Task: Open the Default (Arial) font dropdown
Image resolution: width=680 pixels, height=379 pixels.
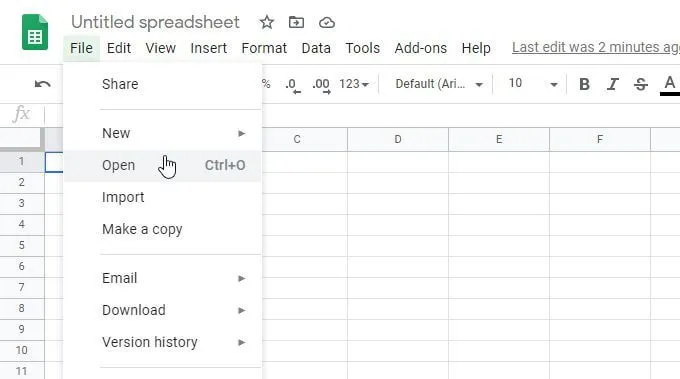Action: click(439, 84)
